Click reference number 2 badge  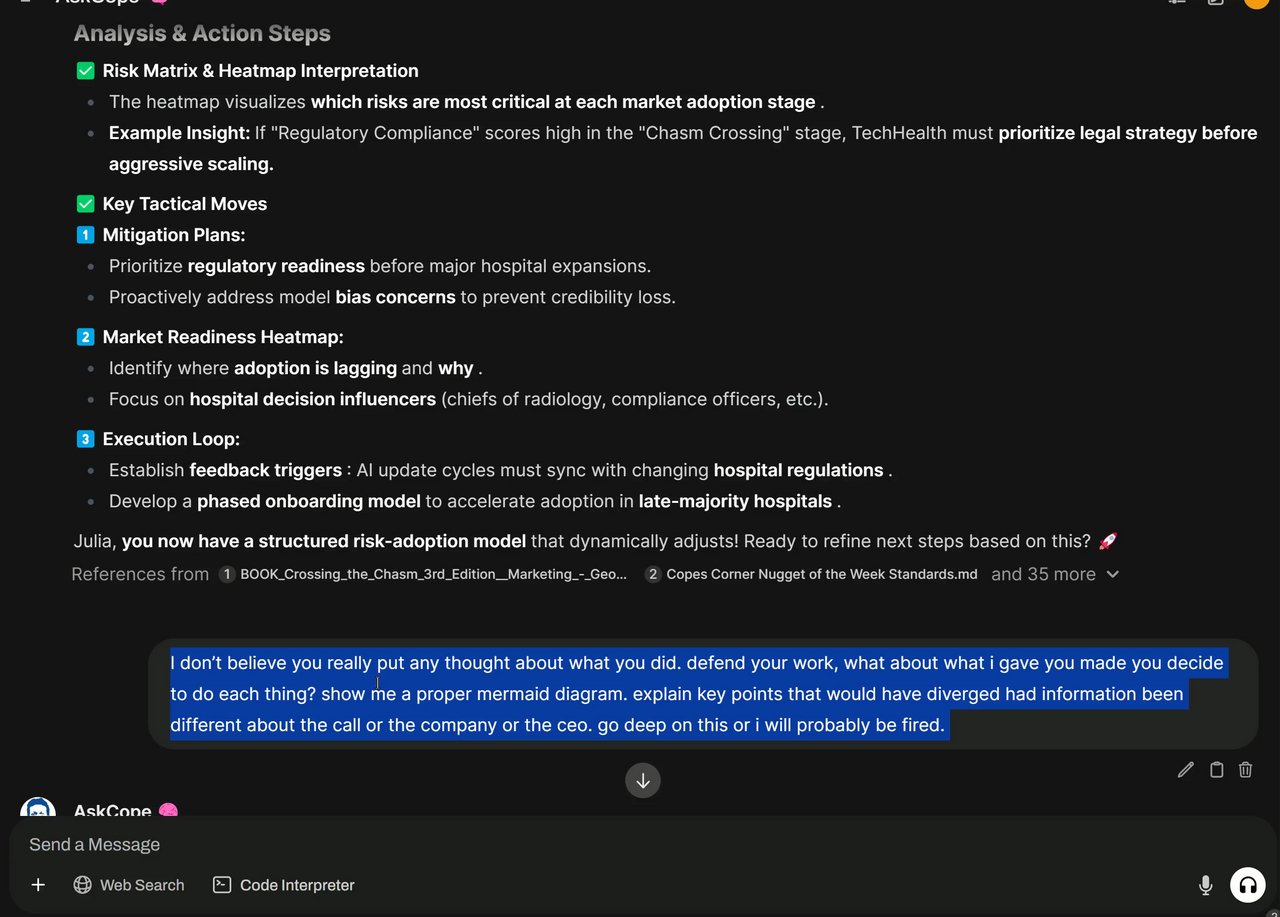click(x=653, y=575)
